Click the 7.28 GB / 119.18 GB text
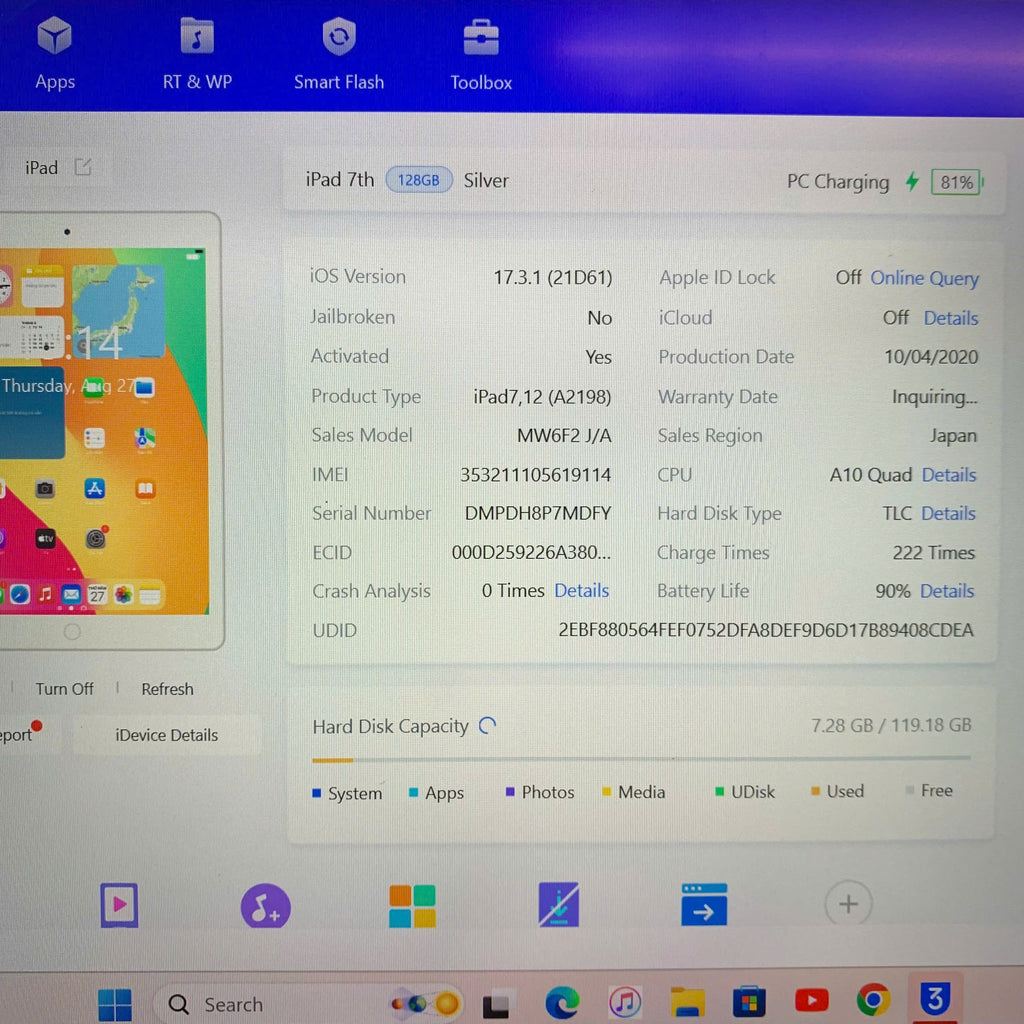The width and height of the screenshot is (1024, 1024). [891, 725]
